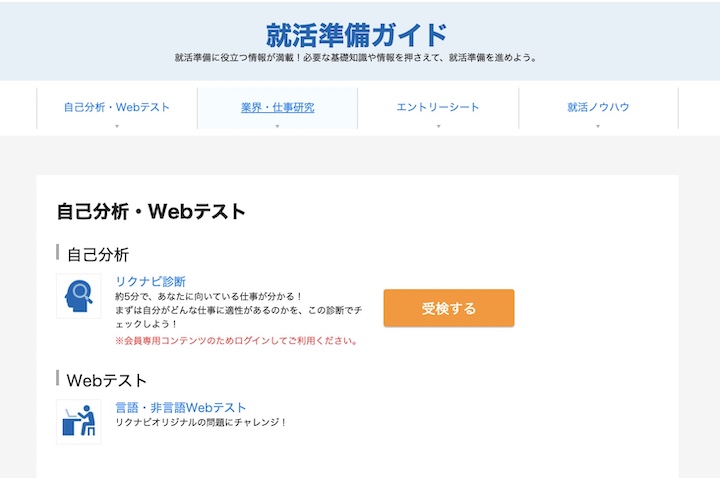This screenshot has height=478, width=720.
Task: Select the 就活ノウハウ navigation tab
Action: coord(598,107)
